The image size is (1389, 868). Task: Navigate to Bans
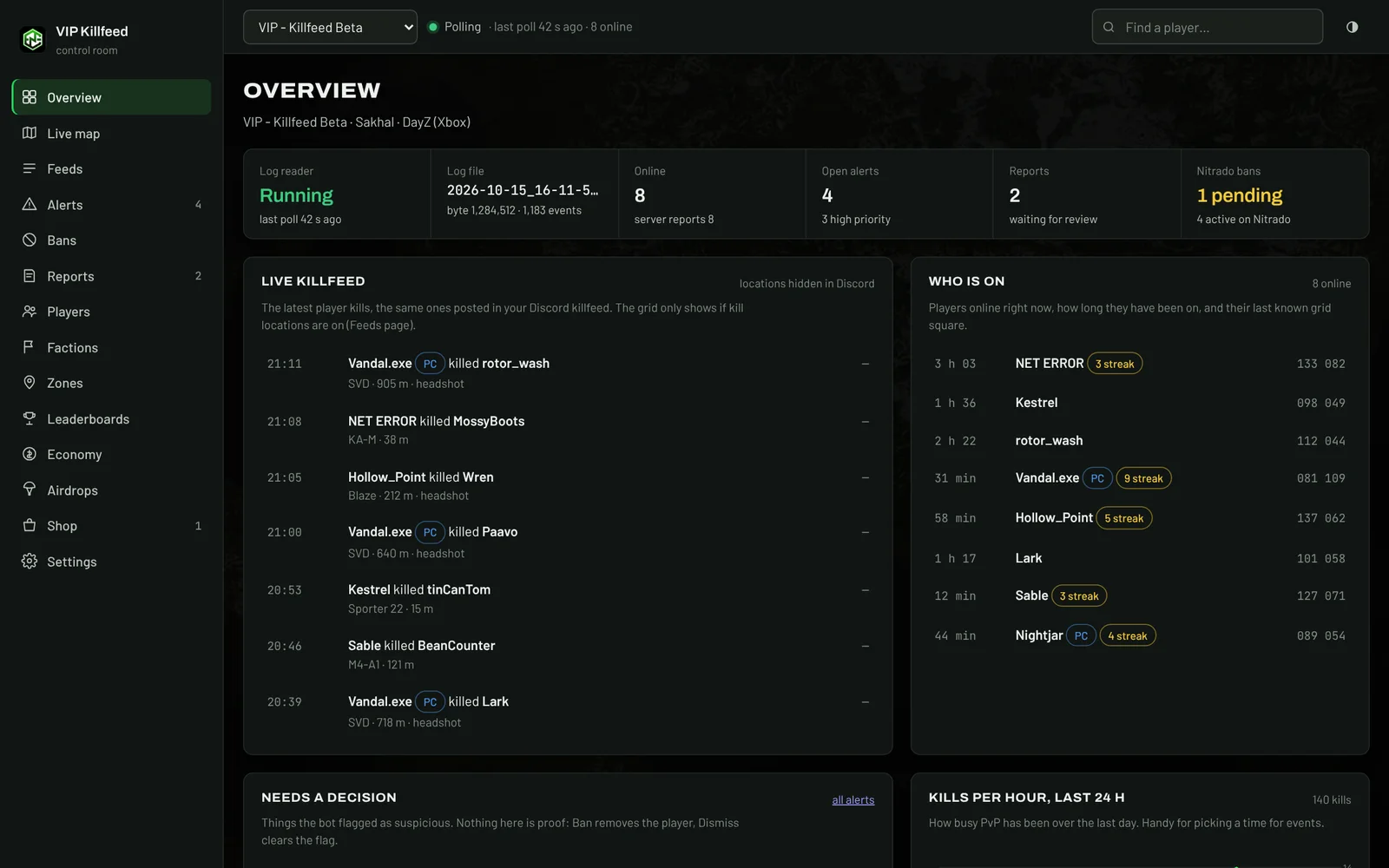[x=111, y=240]
